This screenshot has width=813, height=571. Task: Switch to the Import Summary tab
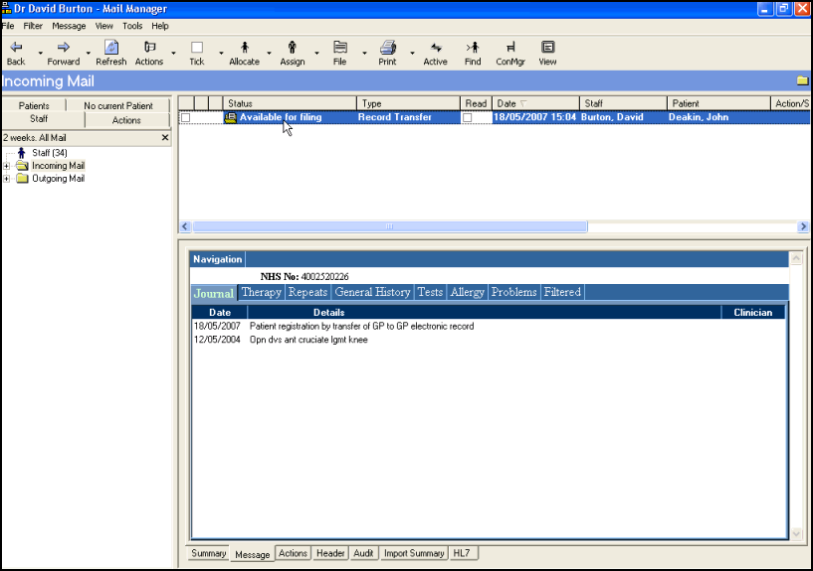coord(413,554)
